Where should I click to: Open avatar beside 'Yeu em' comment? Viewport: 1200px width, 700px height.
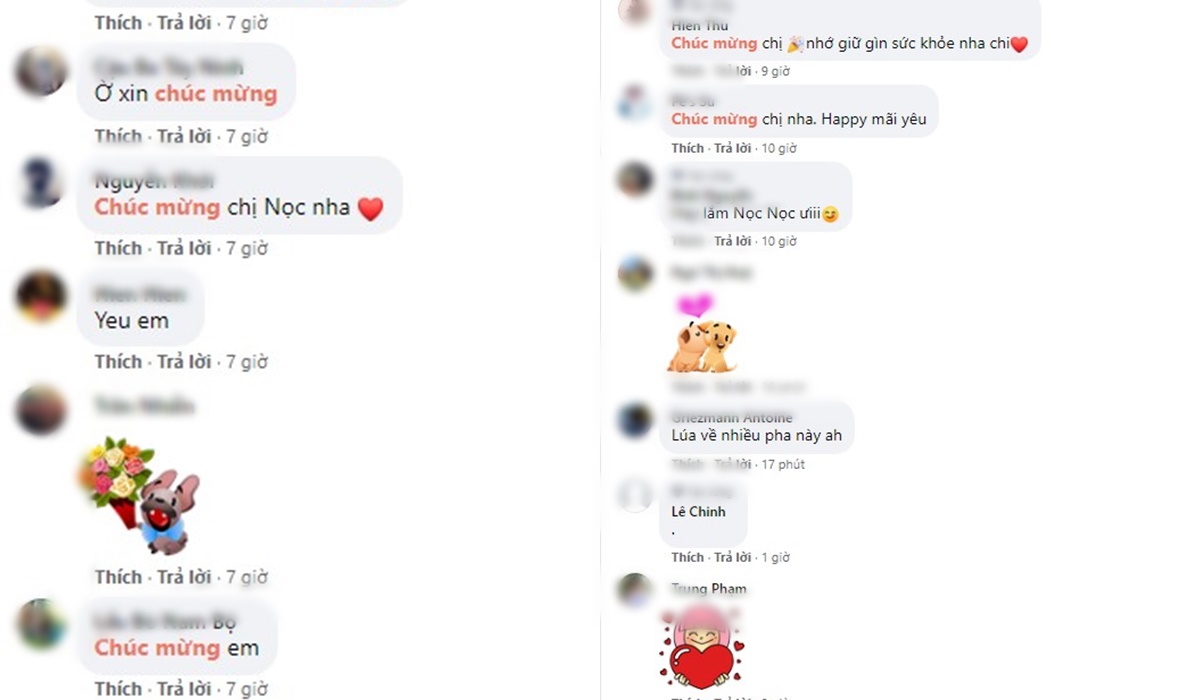coord(41,297)
